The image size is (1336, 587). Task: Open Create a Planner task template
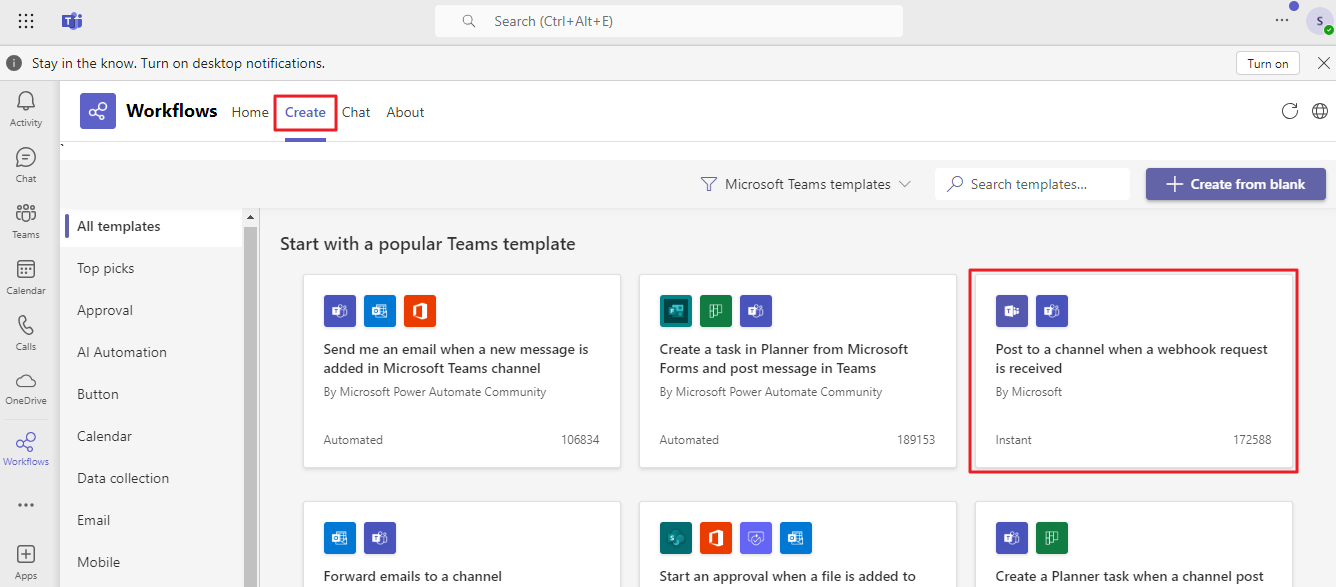[1134, 544]
